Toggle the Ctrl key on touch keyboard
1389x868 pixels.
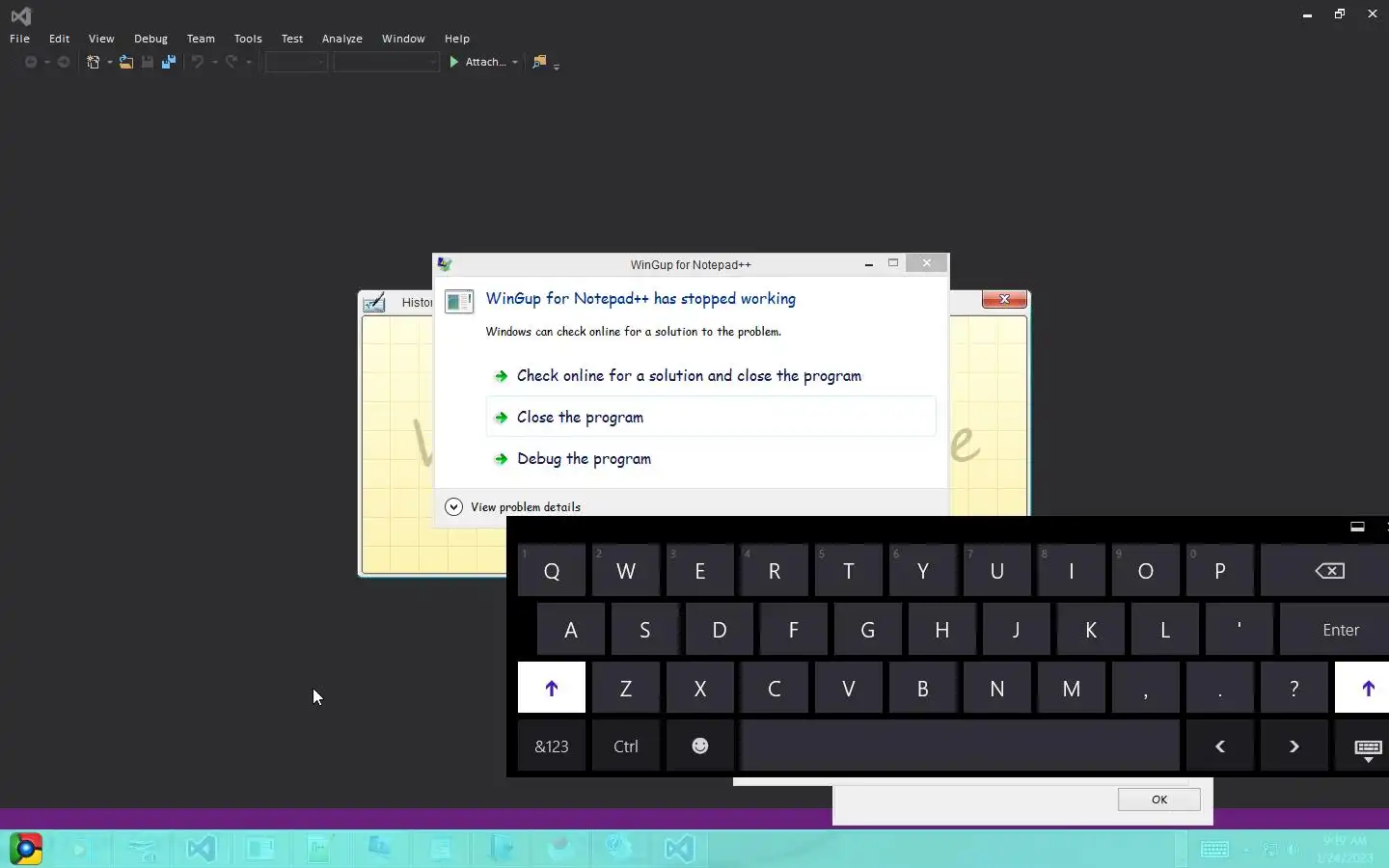coord(626,746)
